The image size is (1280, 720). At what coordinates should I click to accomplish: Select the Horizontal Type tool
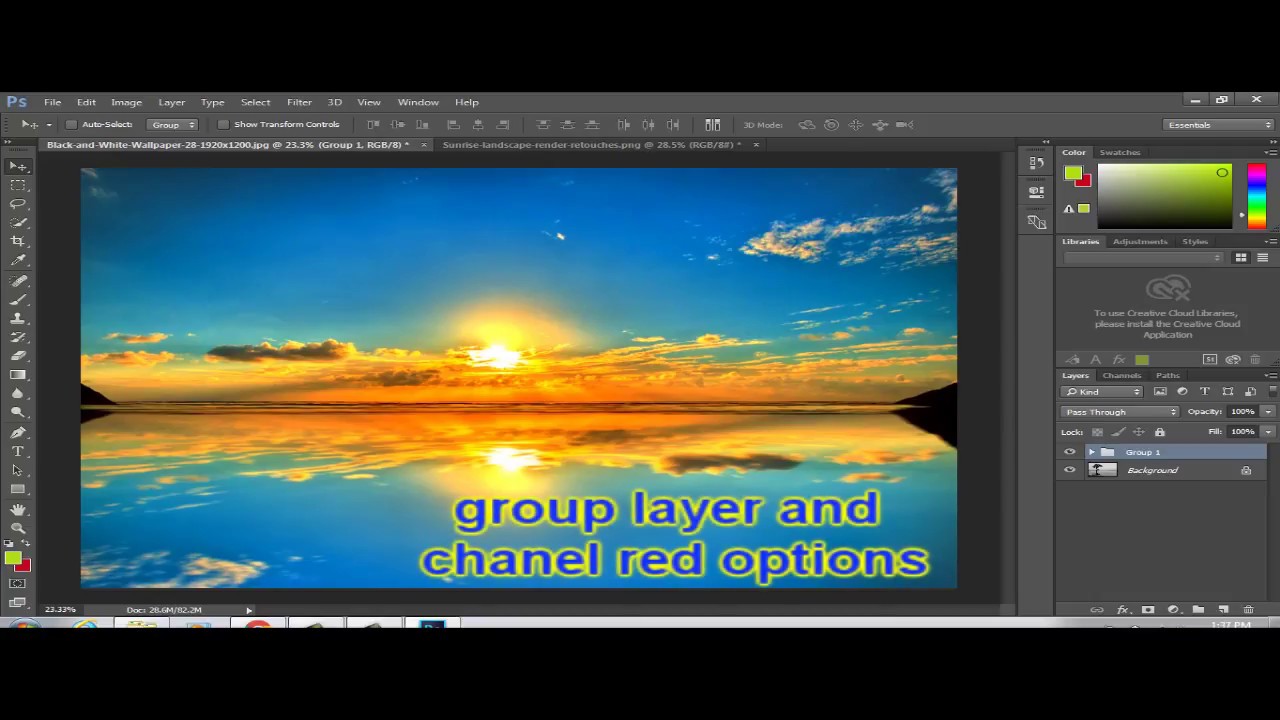18,452
